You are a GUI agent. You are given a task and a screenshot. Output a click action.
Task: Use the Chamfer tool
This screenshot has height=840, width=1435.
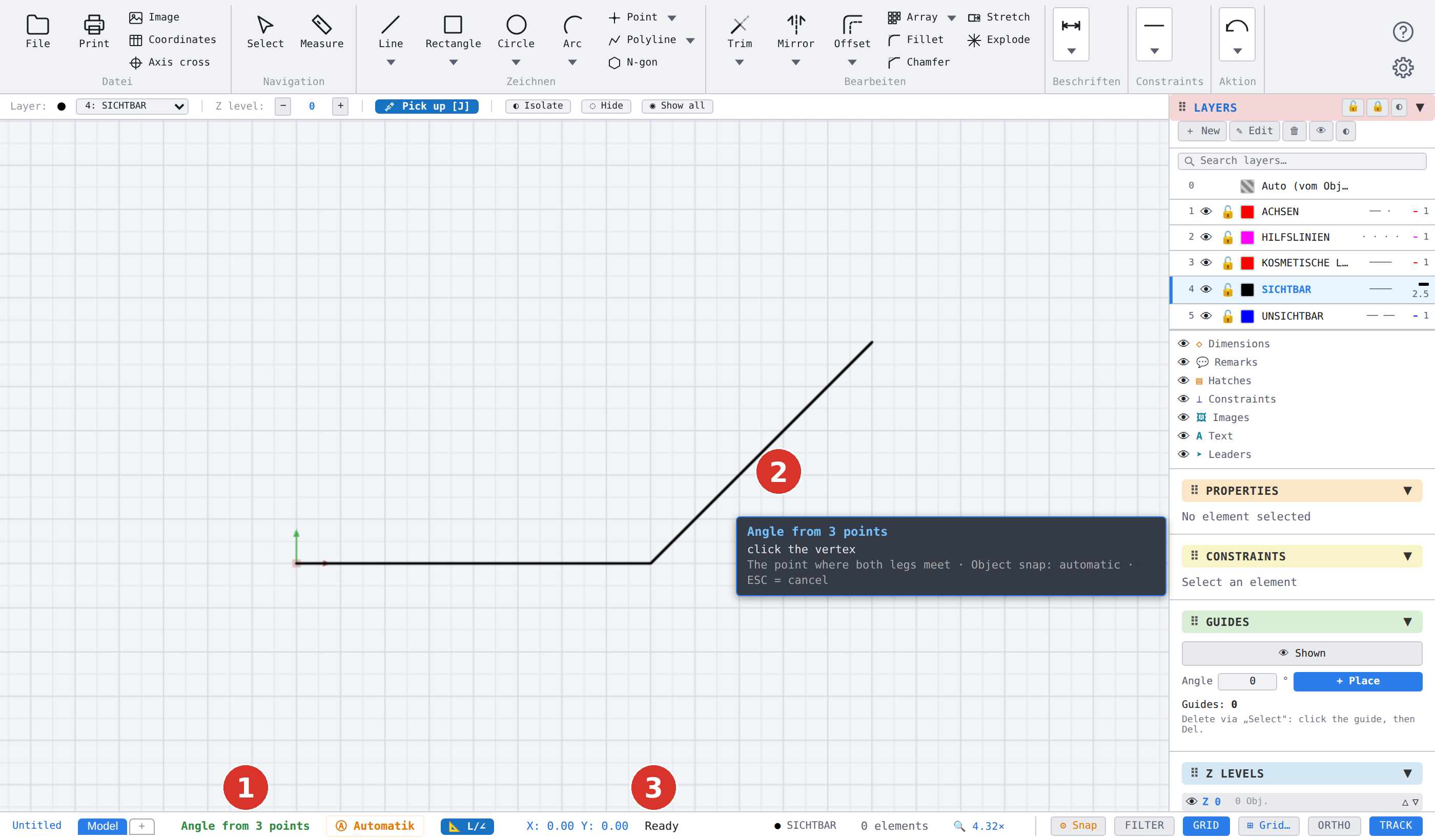pyautogui.click(x=918, y=62)
